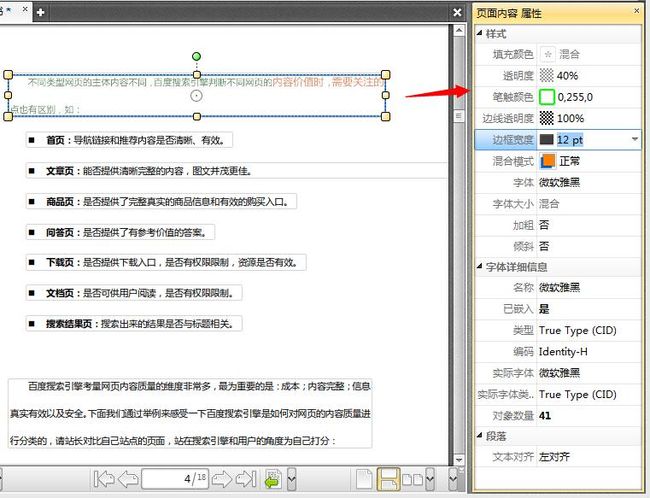Go to the next page
The height and width of the screenshot is (498, 650).
point(222,479)
